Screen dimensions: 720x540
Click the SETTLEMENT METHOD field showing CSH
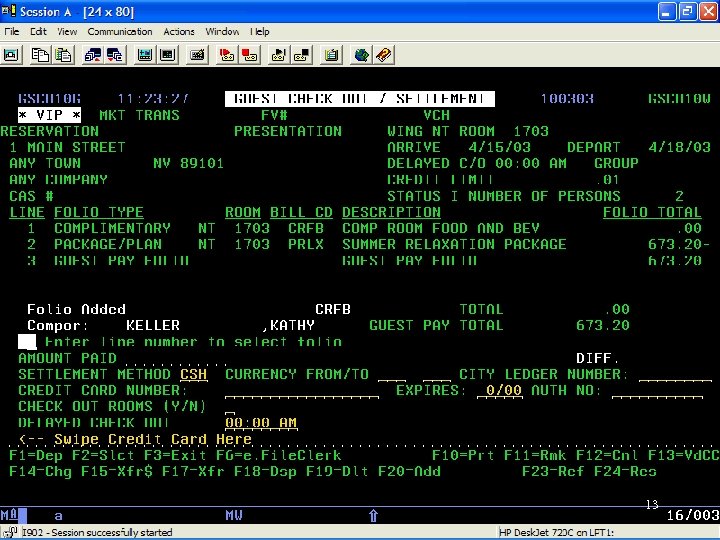(x=193, y=375)
